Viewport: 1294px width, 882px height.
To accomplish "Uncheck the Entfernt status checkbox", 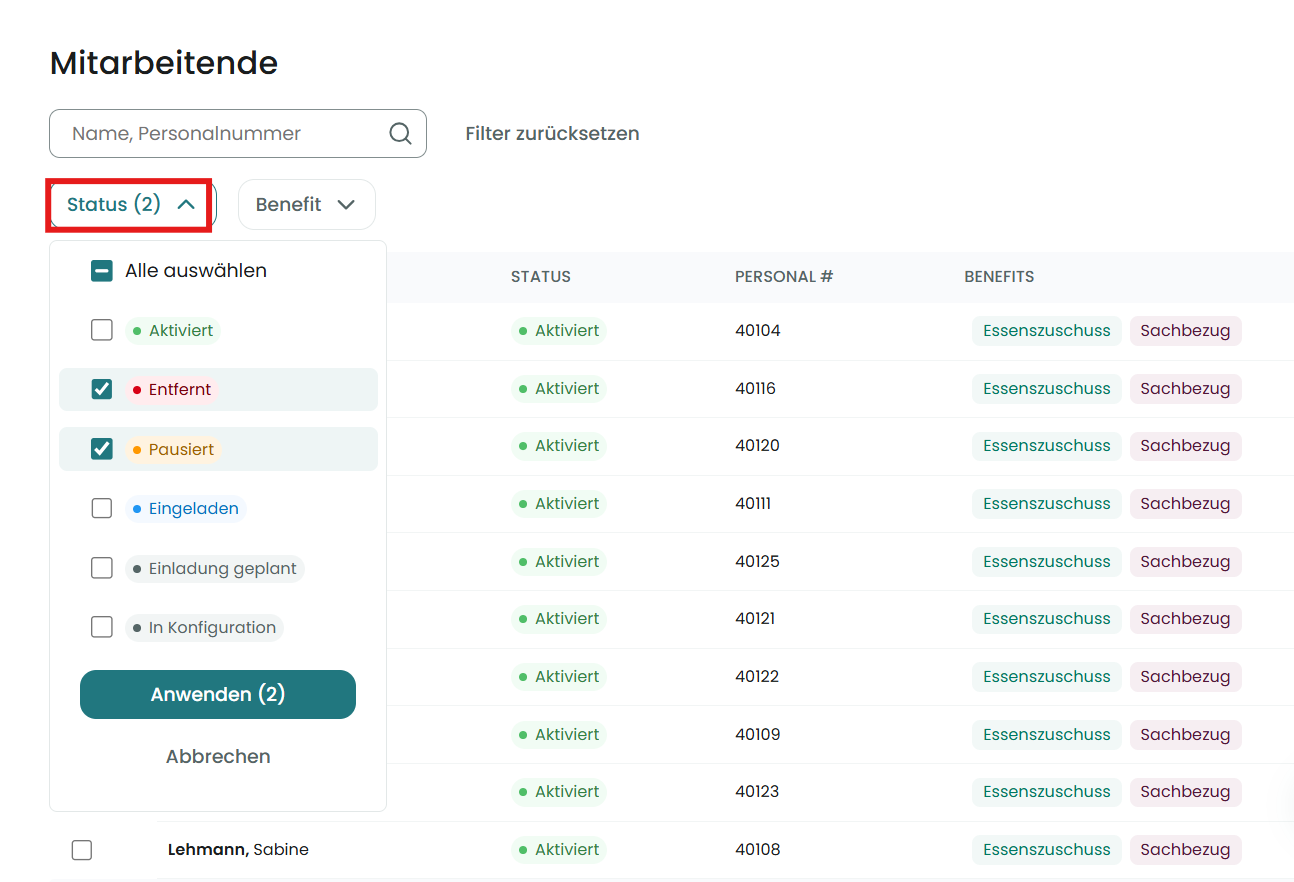I will pos(102,389).
